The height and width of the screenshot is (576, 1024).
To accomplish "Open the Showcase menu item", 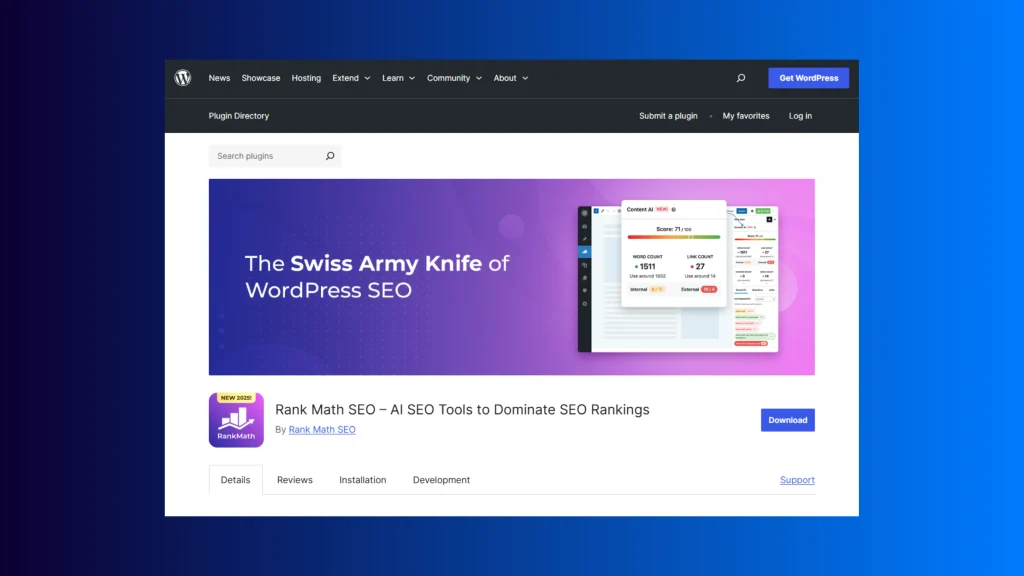I will coord(261,78).
